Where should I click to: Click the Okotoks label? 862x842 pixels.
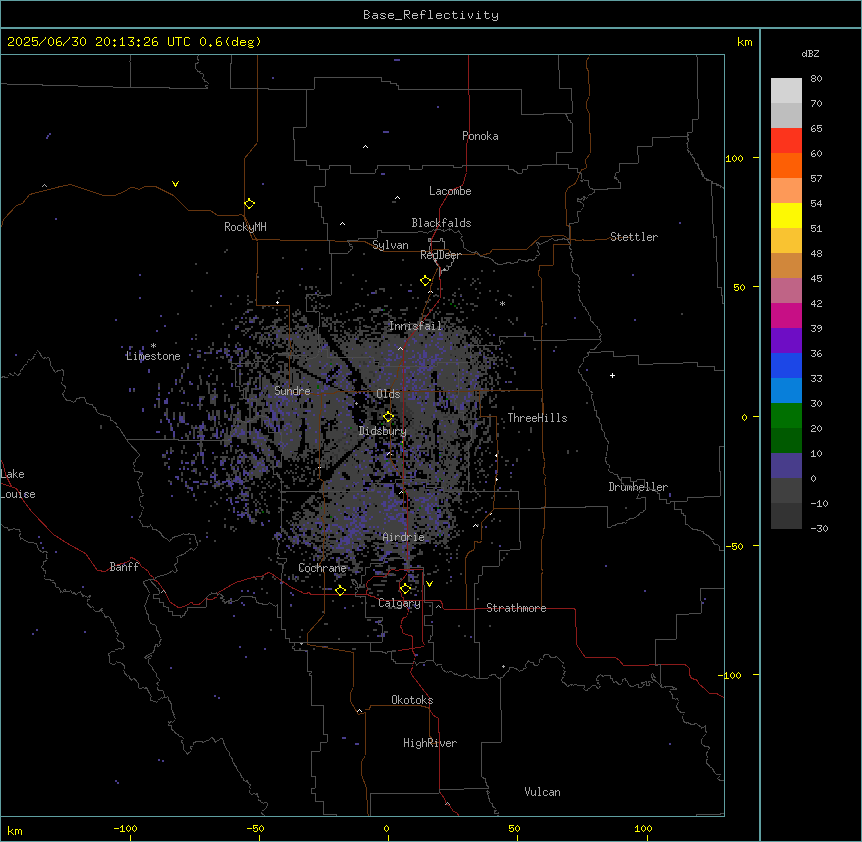pyautogui.click(x=412, y=700)
